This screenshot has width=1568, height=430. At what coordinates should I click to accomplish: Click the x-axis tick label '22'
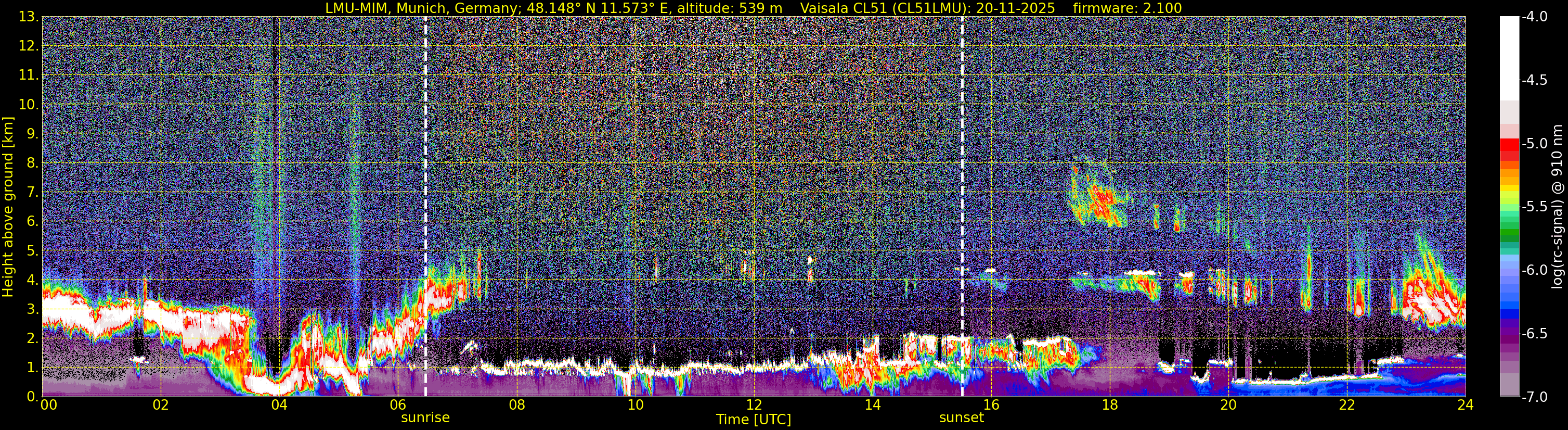pyautogui.click(x=1347, y=405)
